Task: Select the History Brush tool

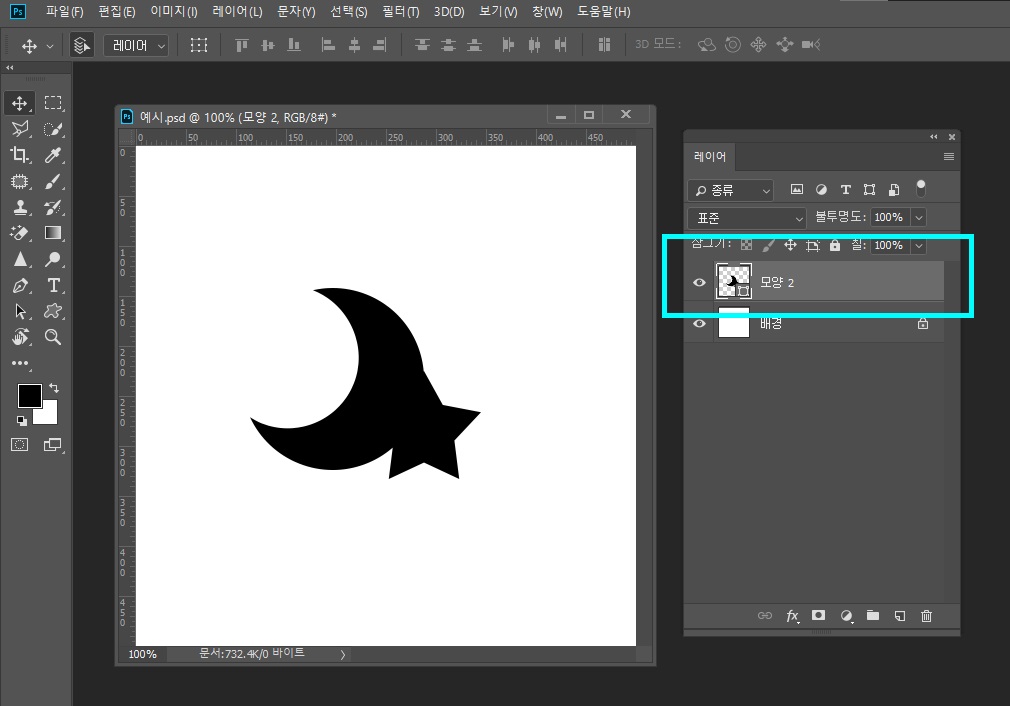Action: [53, 207]
